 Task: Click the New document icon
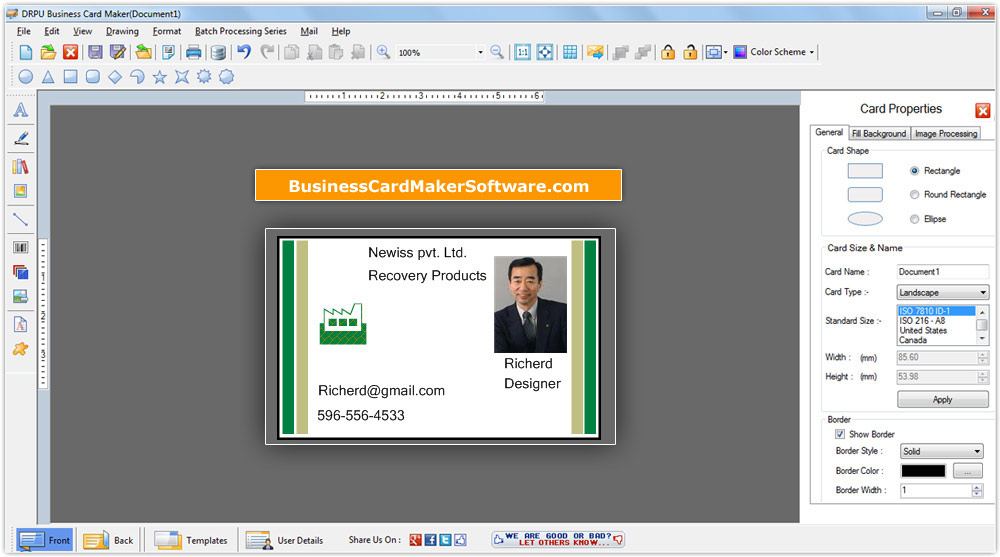point(26,52)
